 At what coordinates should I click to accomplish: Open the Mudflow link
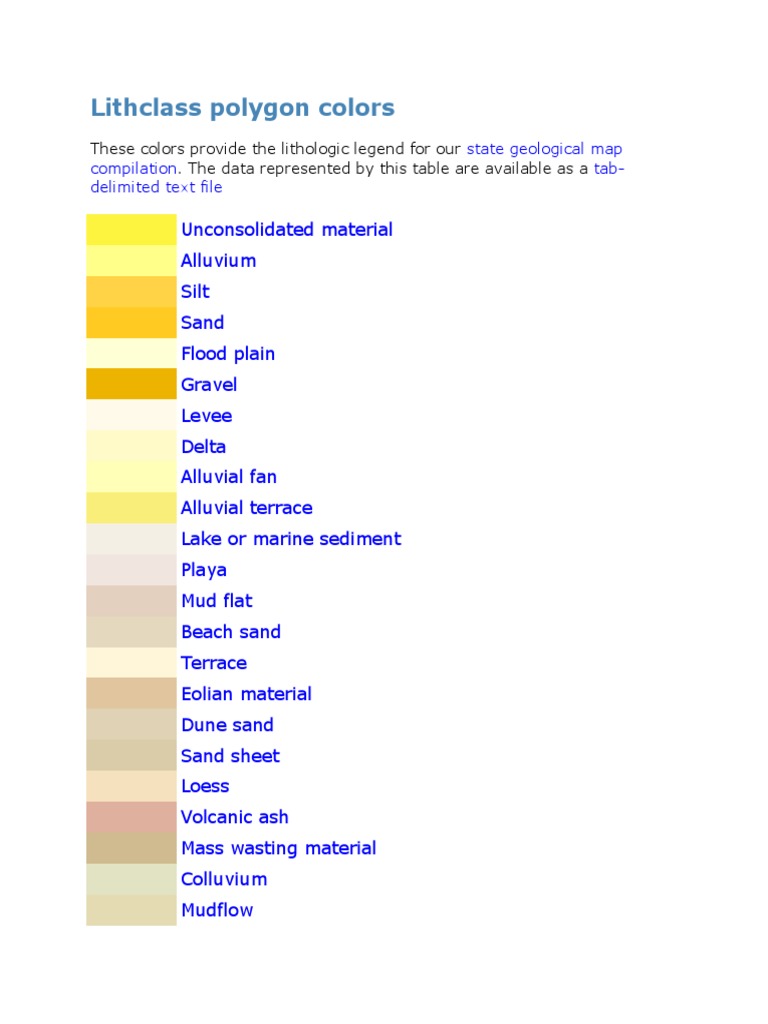tap(217, 910)
